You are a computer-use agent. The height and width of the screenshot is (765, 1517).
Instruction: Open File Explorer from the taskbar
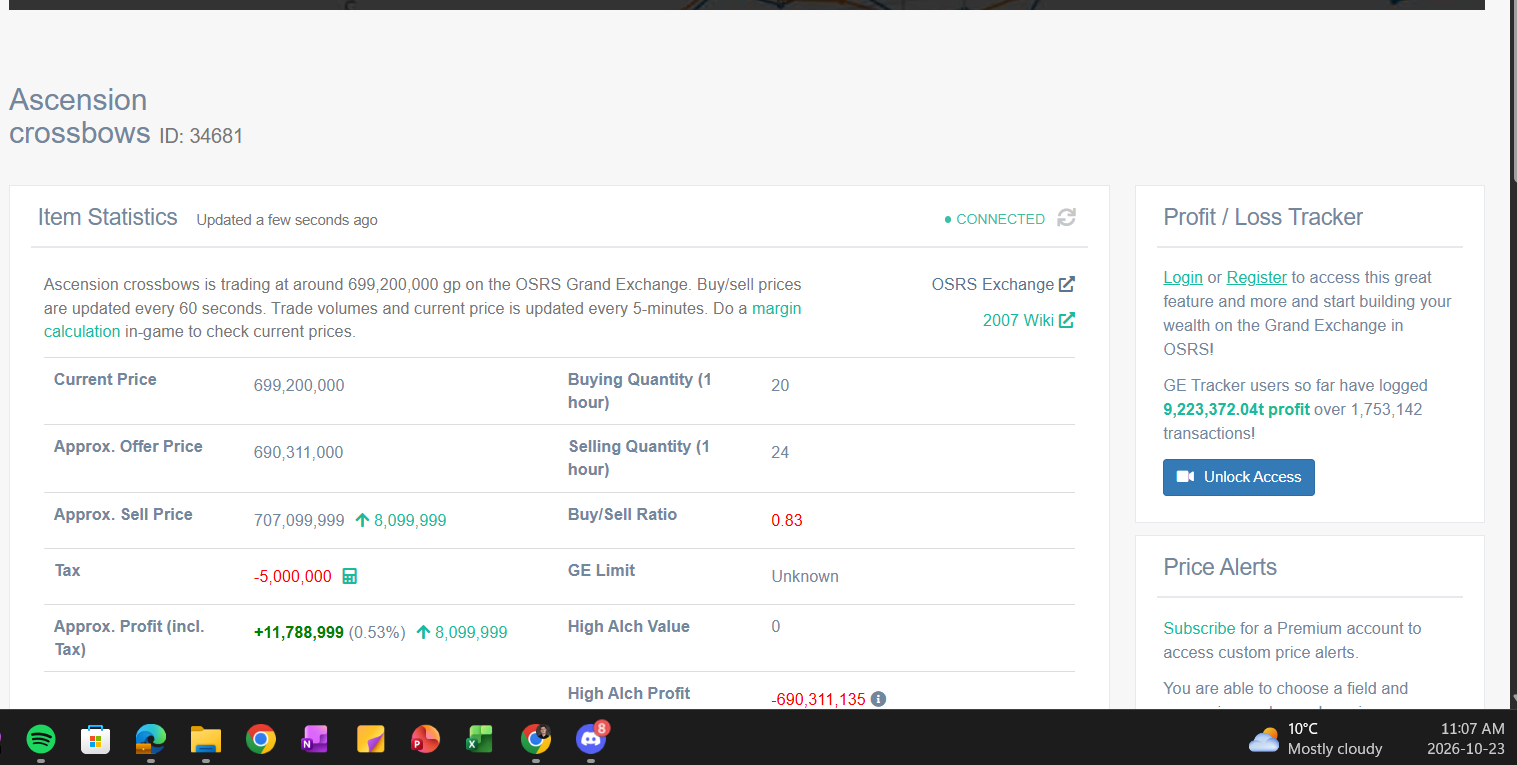tap(206, 739)
